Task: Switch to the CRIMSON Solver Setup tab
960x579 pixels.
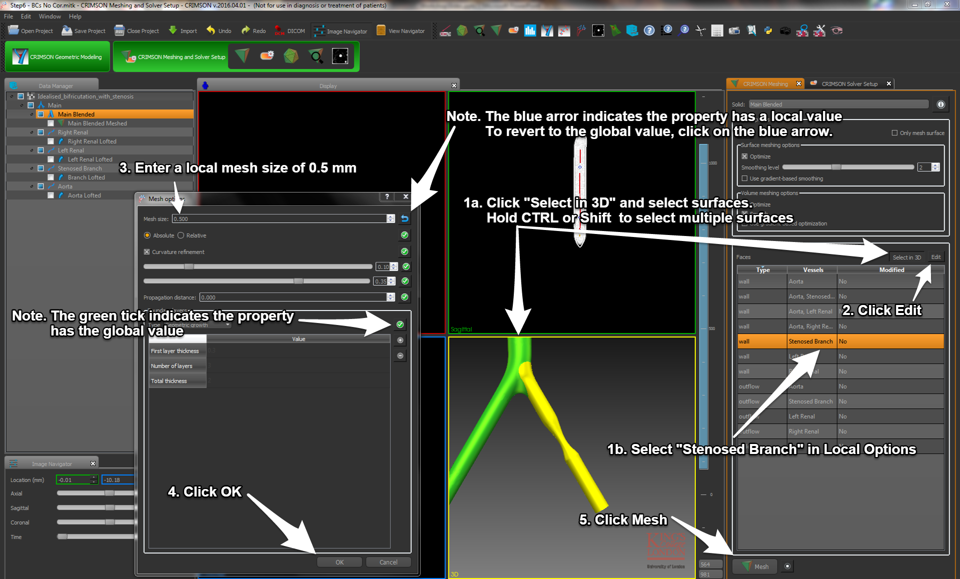Action: pos(848,84)
